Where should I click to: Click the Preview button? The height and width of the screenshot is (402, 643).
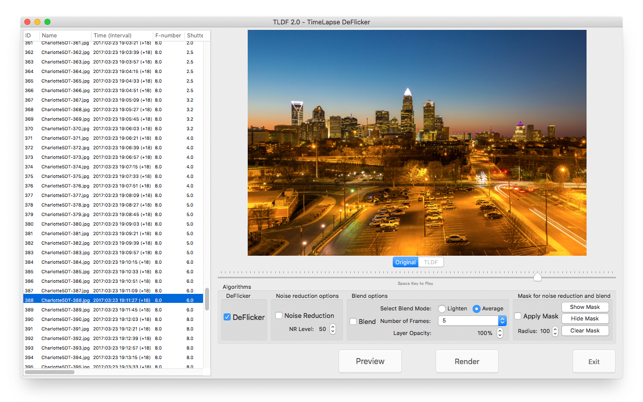[370, 361]
